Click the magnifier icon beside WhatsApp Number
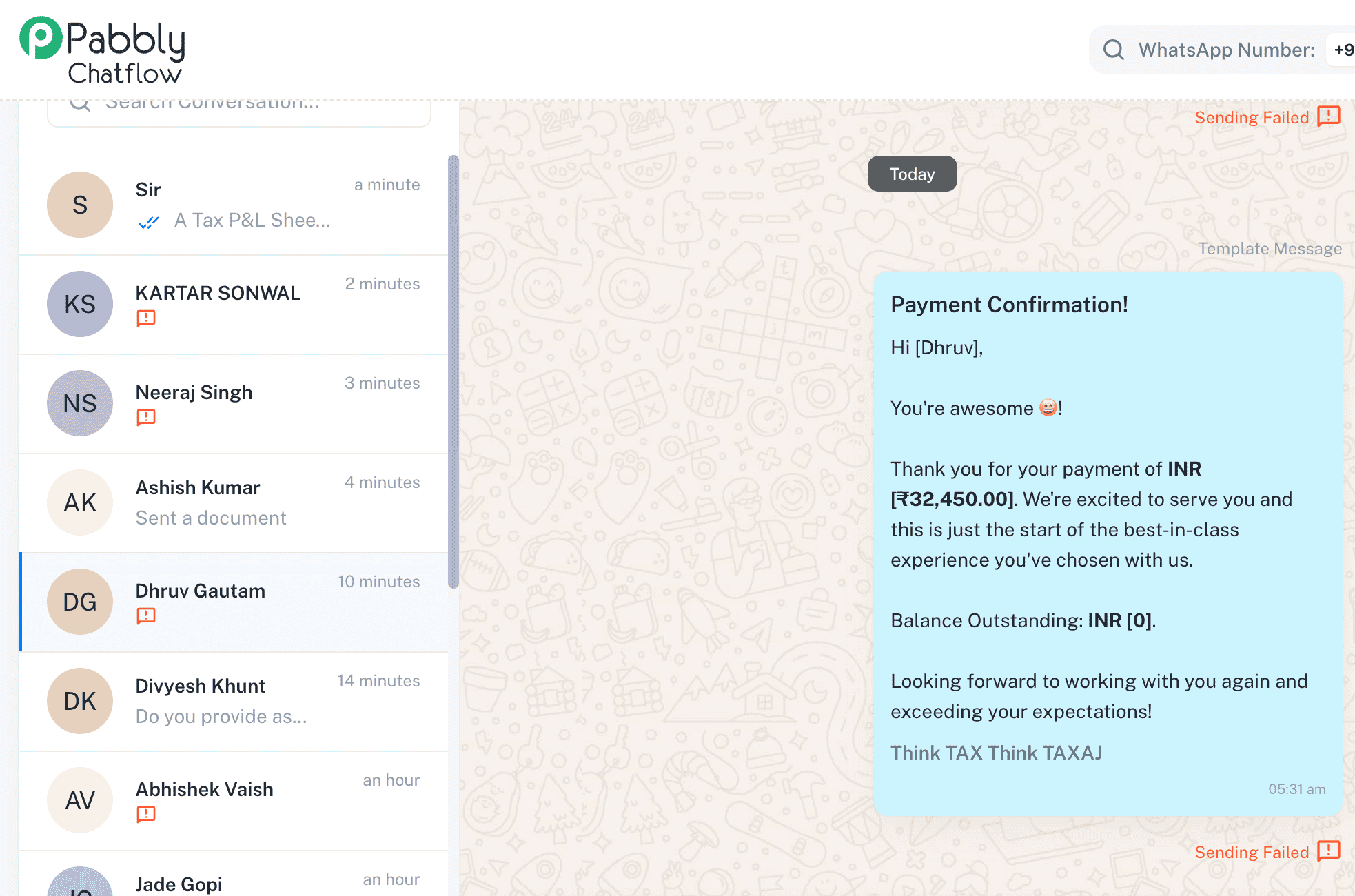 tap(1113, 50)
